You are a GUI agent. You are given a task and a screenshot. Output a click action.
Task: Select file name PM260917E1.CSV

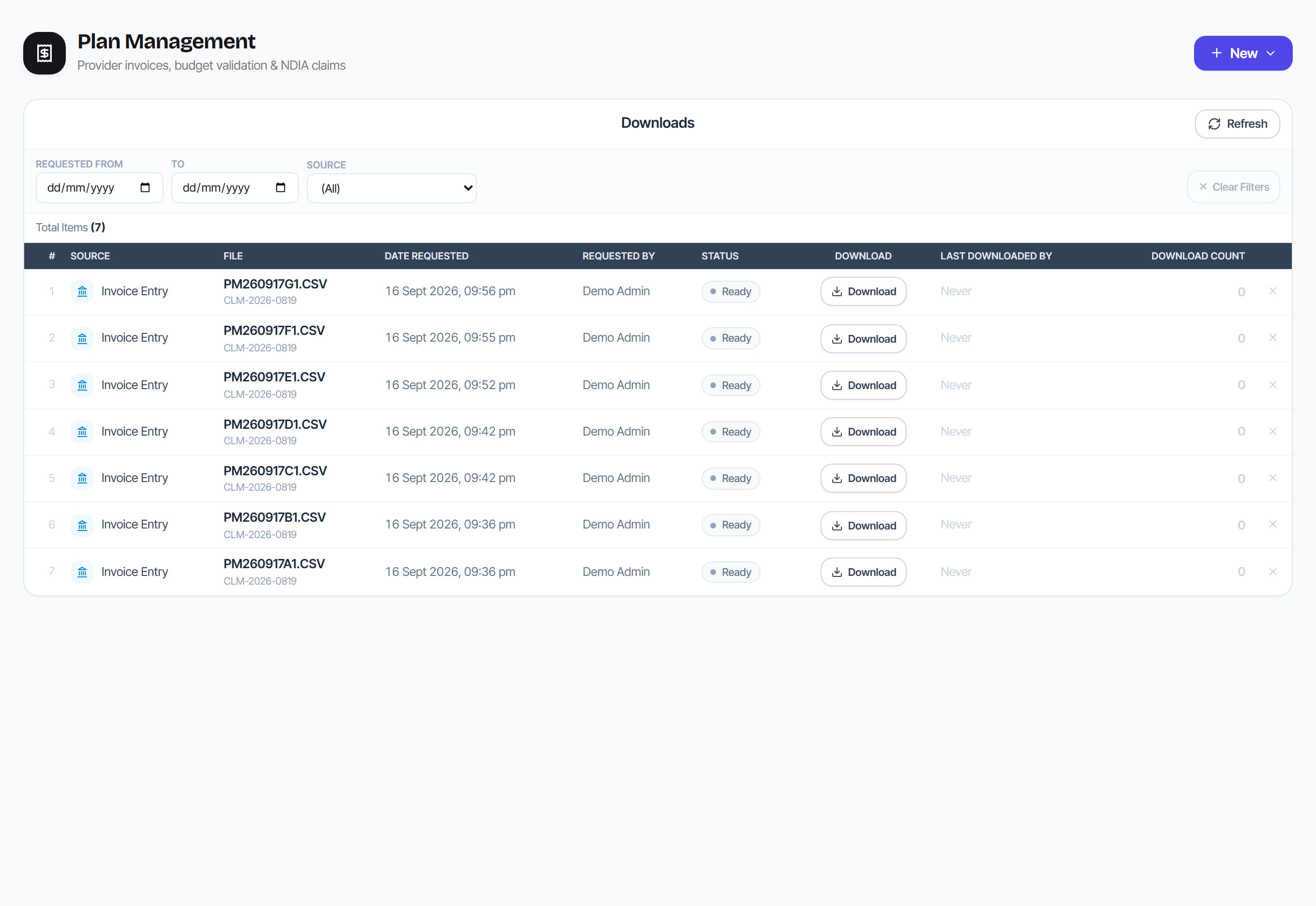(x=274, y=377)
